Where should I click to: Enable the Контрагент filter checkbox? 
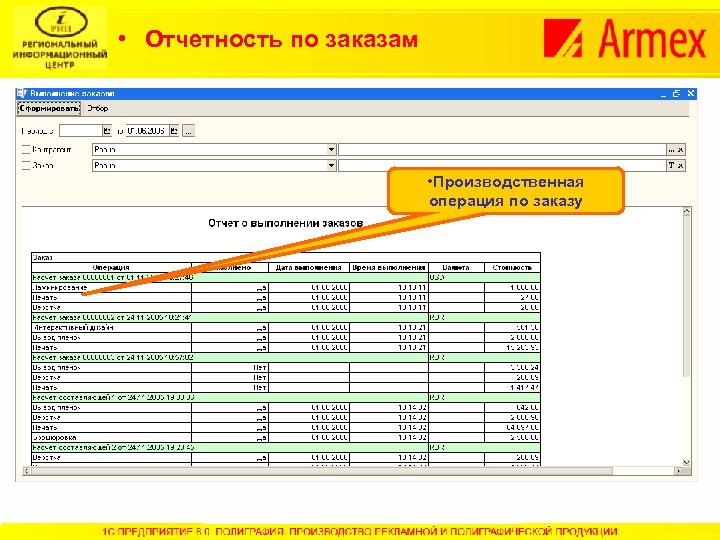[26, 149]
